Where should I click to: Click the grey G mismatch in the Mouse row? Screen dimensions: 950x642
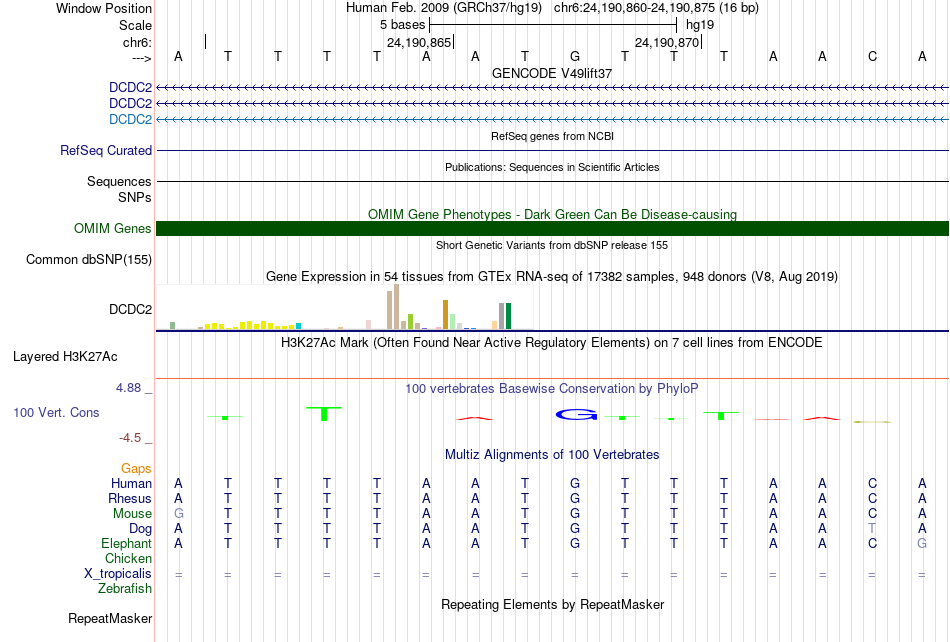(x=178, y=514)
